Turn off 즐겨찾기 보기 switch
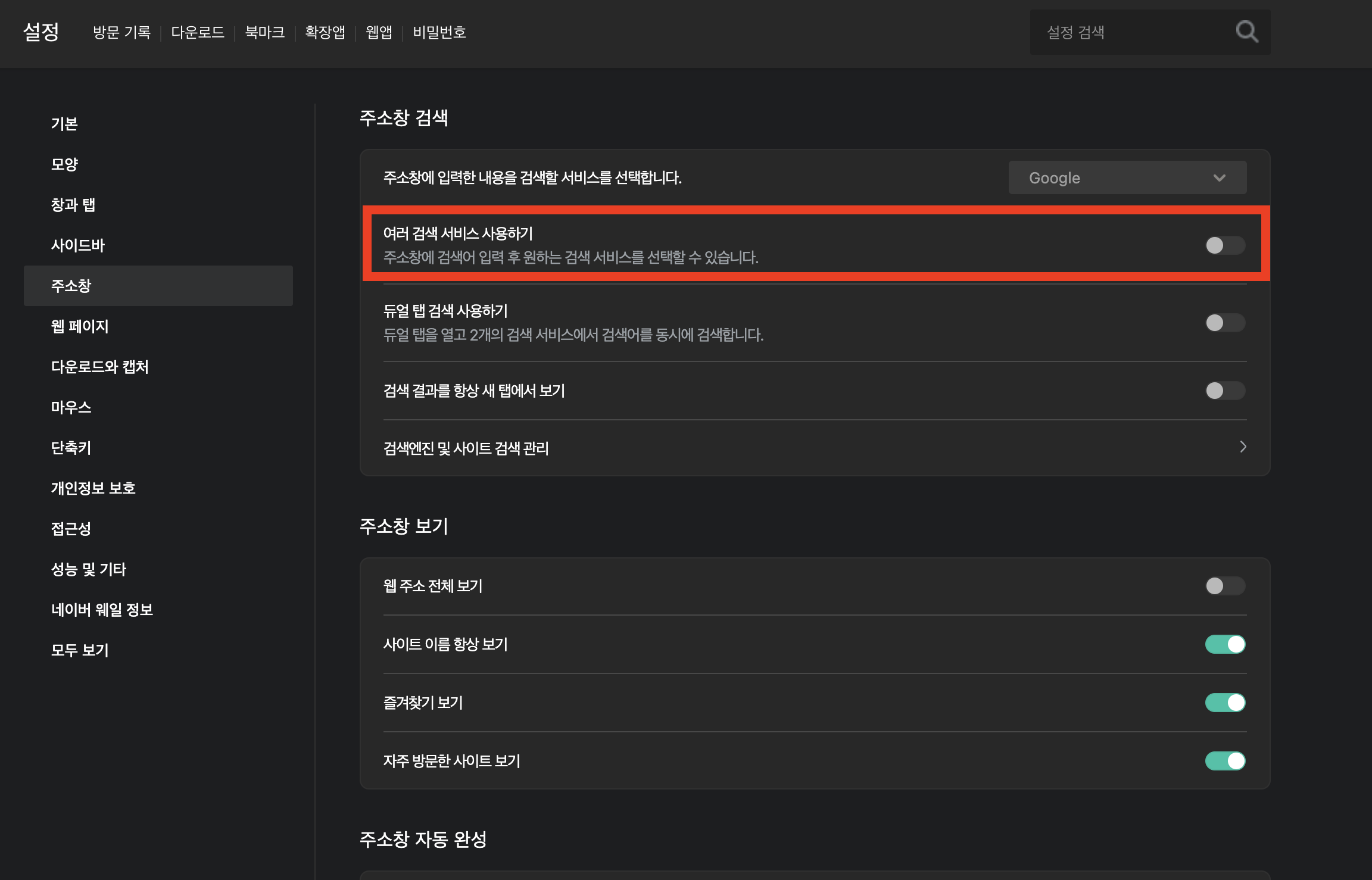The height and width of the screenshot is (880, 1372). 1225,703
